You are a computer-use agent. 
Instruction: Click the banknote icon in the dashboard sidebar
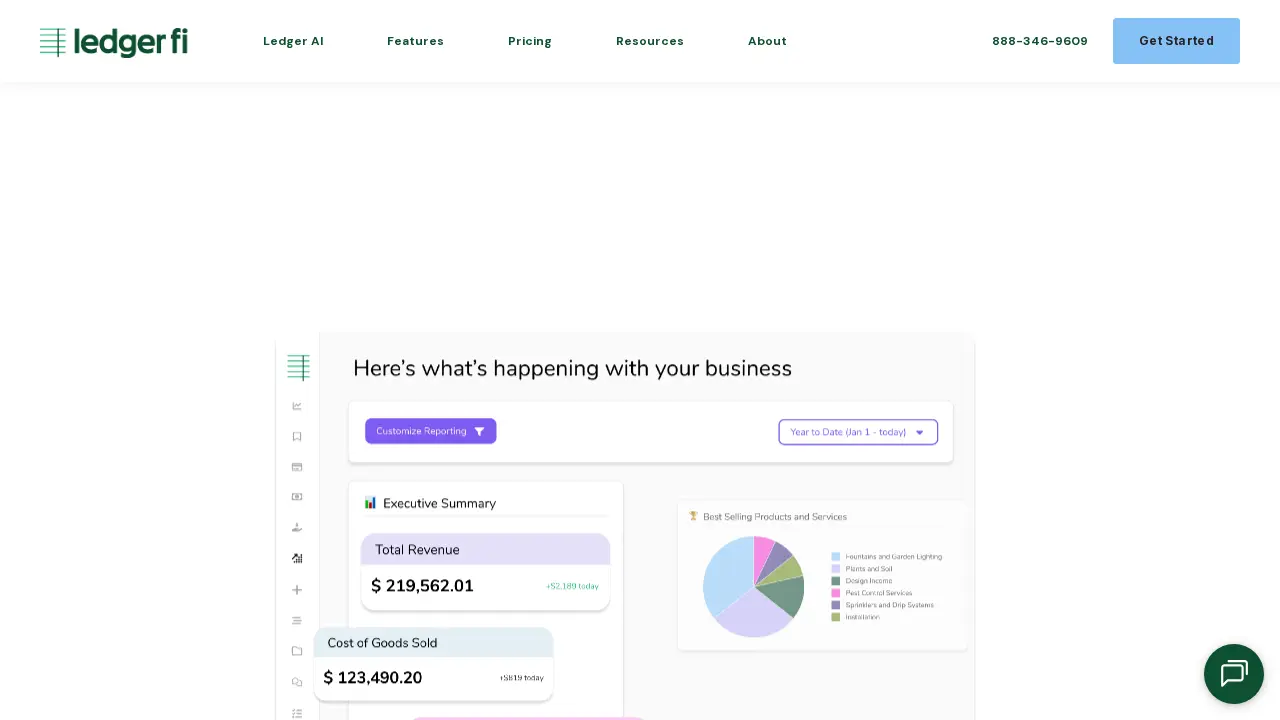coord(297,497)
